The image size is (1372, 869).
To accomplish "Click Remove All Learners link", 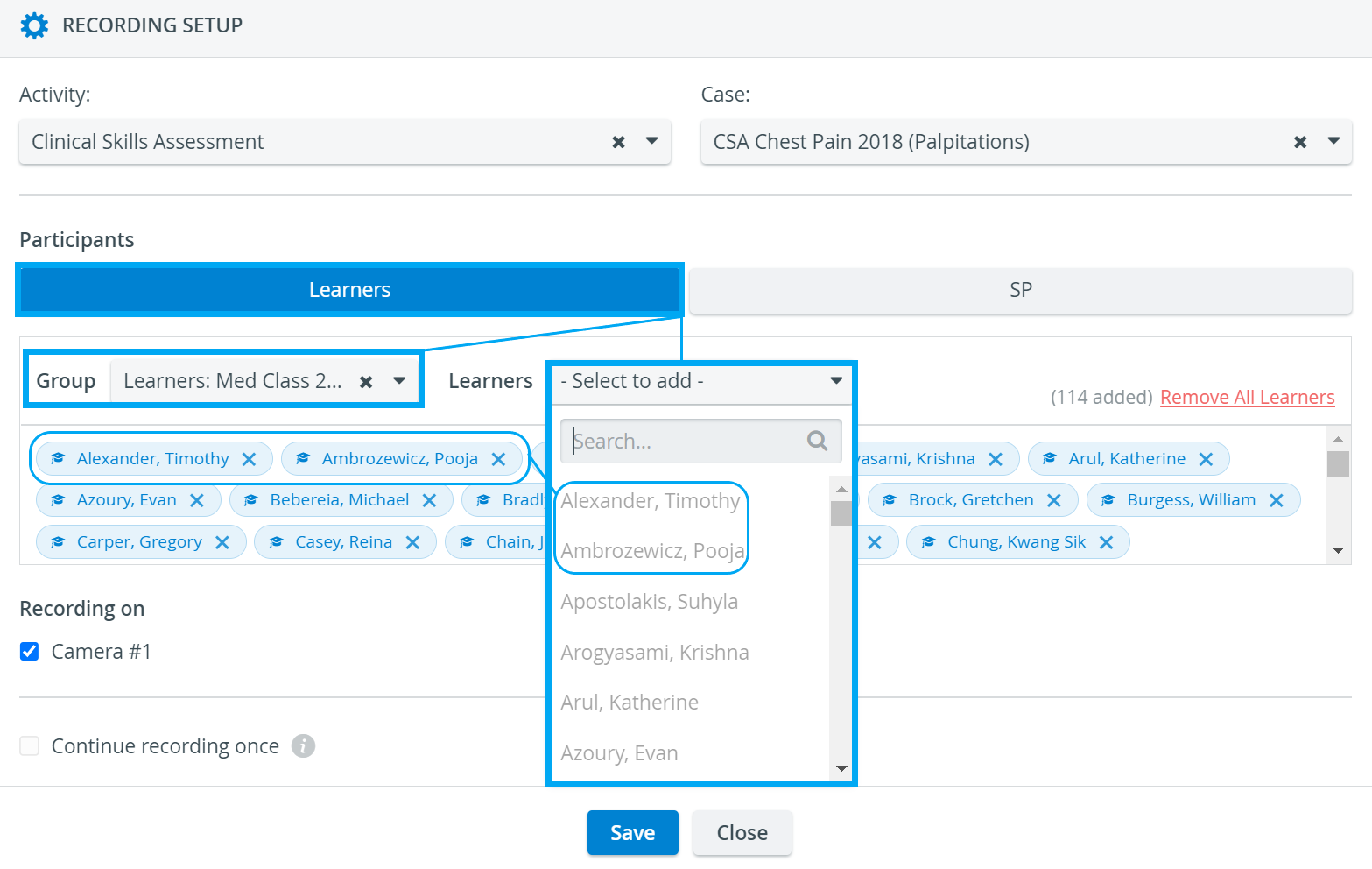I will tap(1247, 397).
